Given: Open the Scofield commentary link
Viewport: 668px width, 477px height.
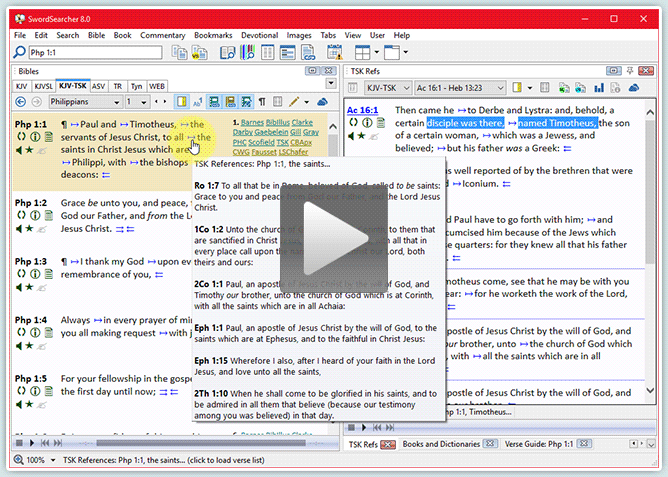Looking at the screenshot, I should coord(262,142).
